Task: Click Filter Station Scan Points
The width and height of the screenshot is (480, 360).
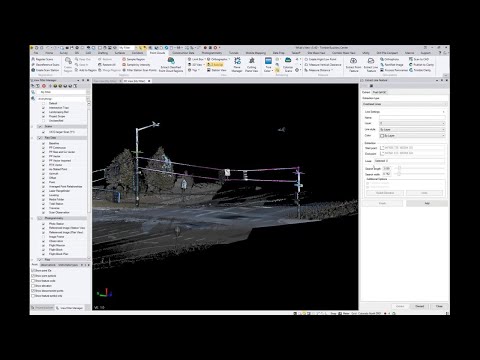Action: click(x=139, y=70)
